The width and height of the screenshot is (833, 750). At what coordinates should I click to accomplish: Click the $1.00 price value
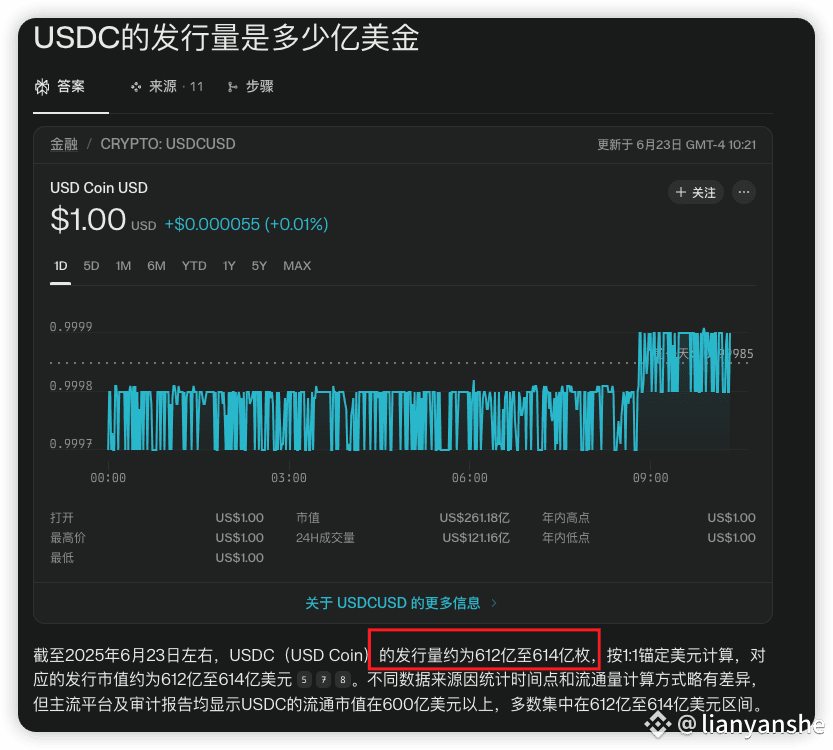tap(88, 219)
